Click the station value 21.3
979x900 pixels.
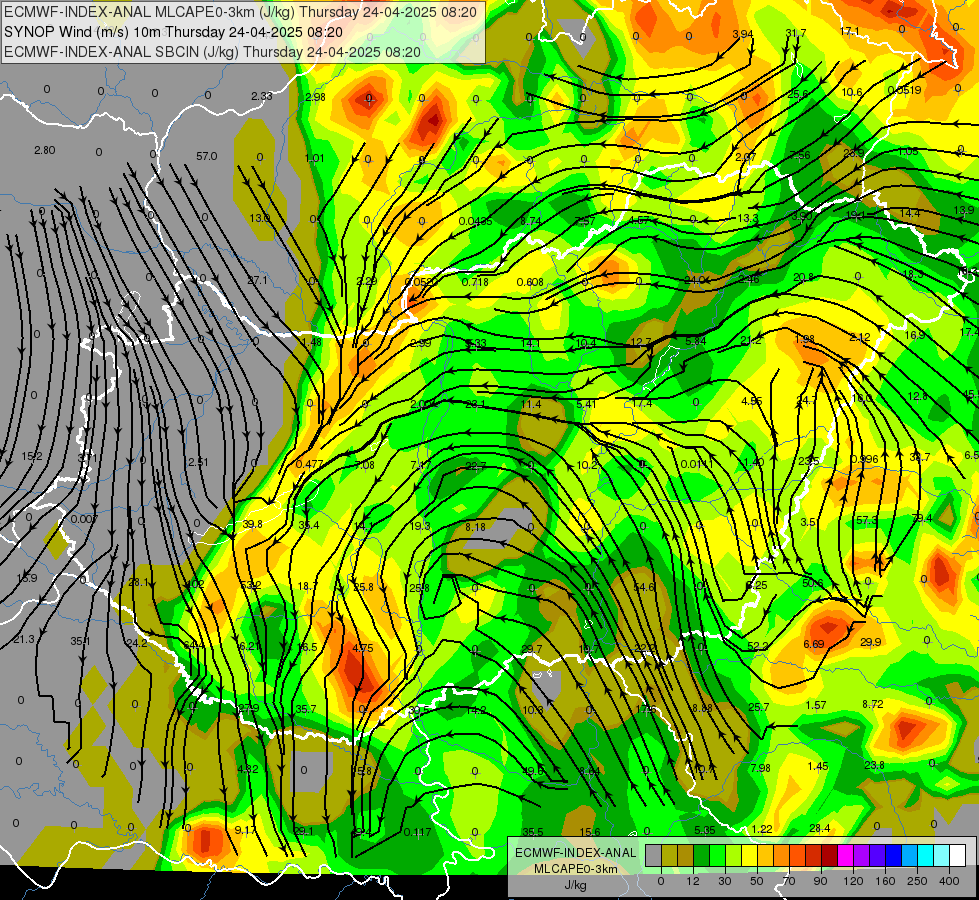click(x=24, y=639)
